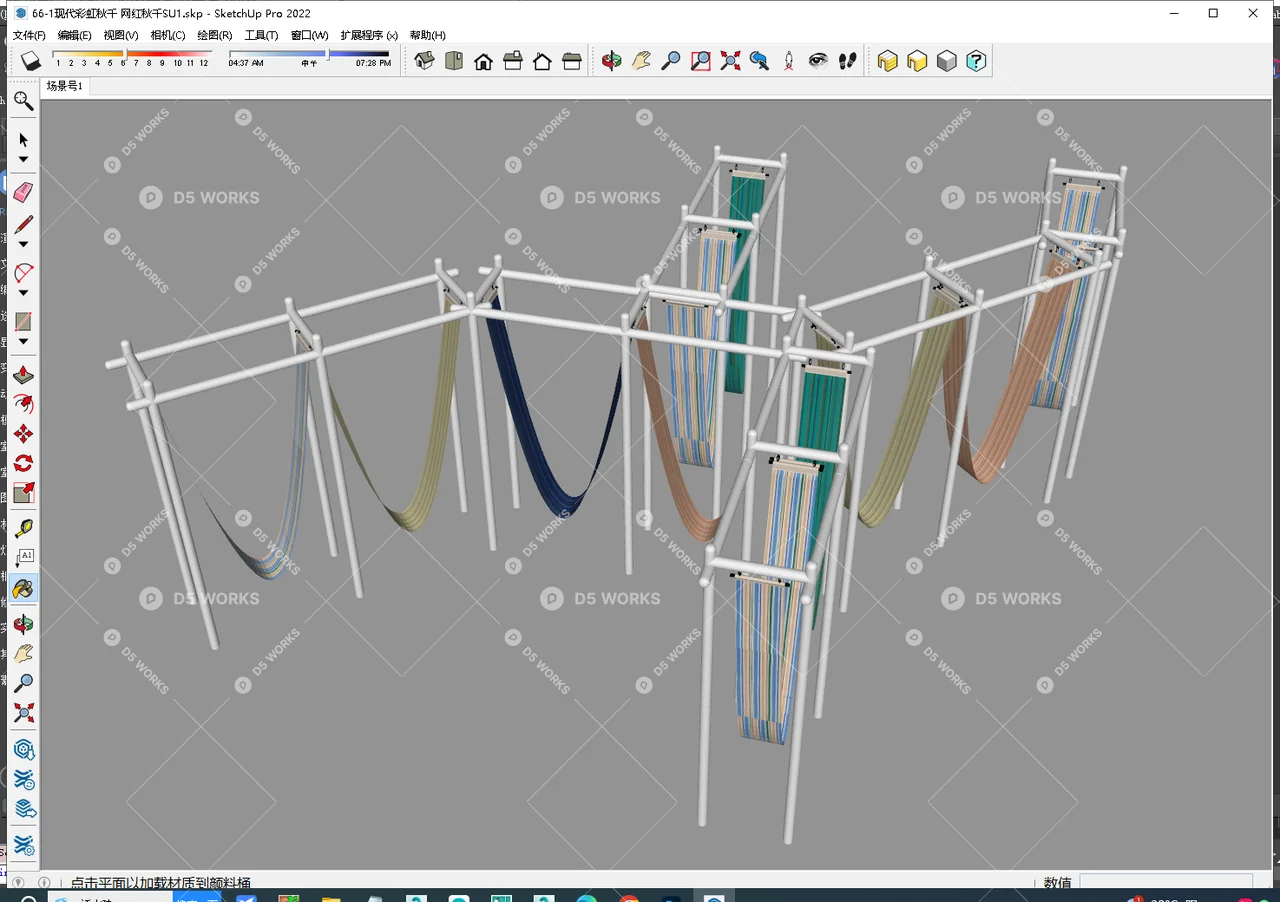Activate the Pan hand tool

point(641,61)
